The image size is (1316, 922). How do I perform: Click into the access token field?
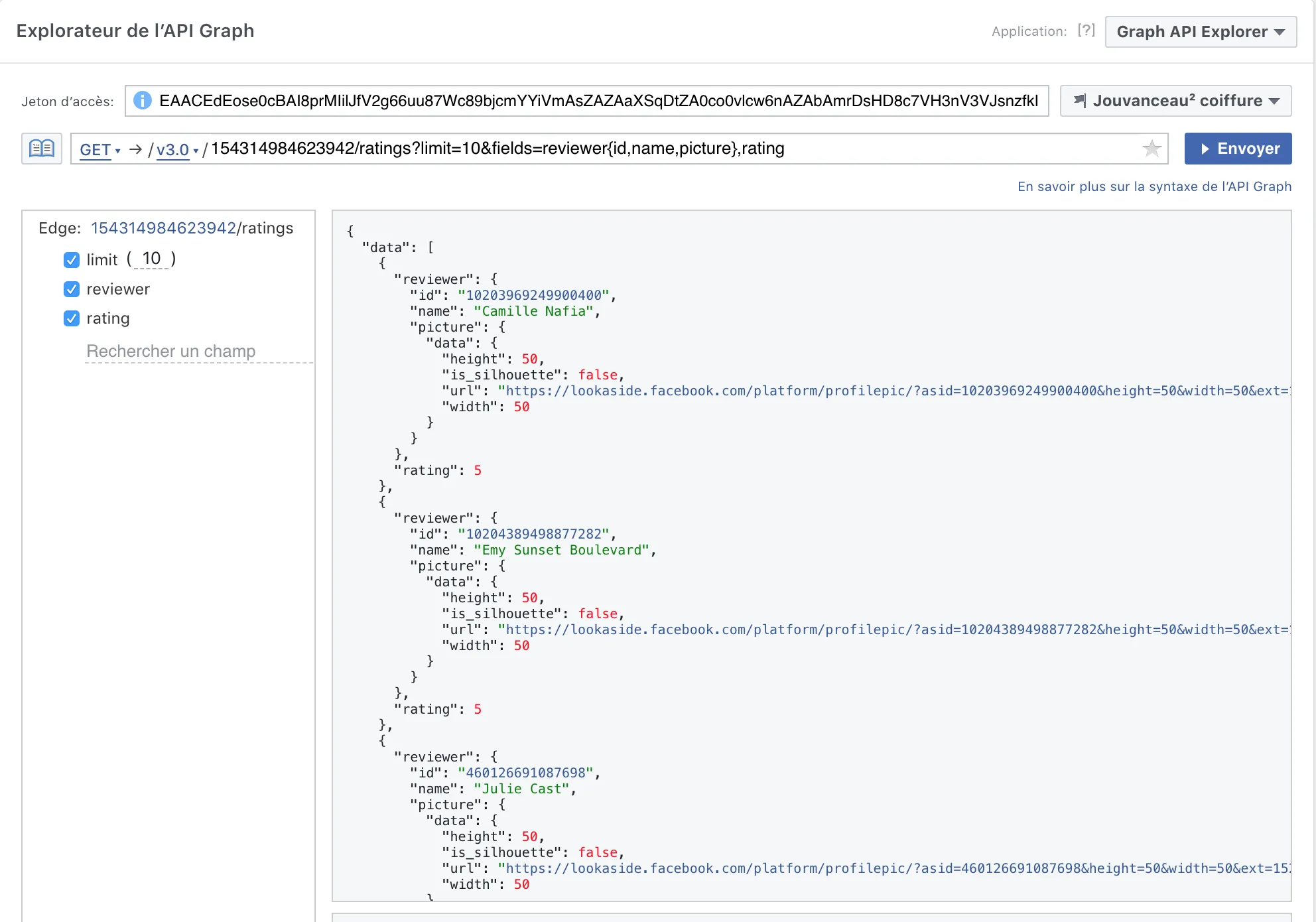[597, 101]
